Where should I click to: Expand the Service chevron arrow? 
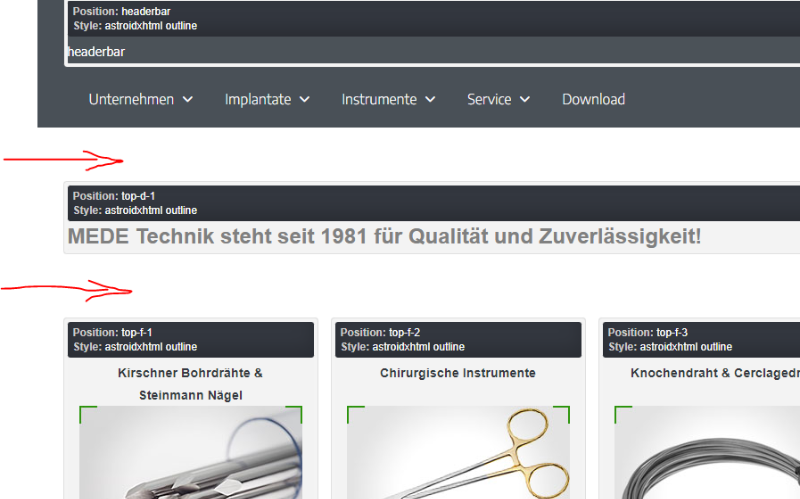coord(525,100)
